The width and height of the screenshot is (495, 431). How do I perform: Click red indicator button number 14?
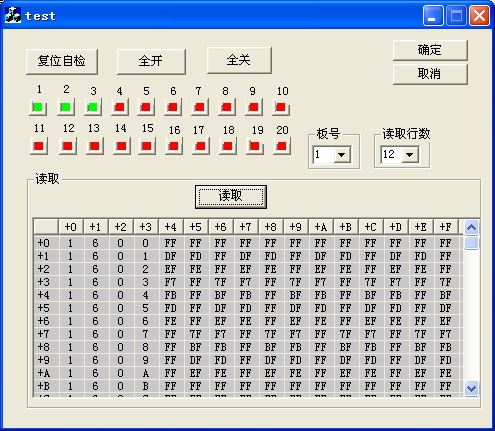click(x=121, y=146)
